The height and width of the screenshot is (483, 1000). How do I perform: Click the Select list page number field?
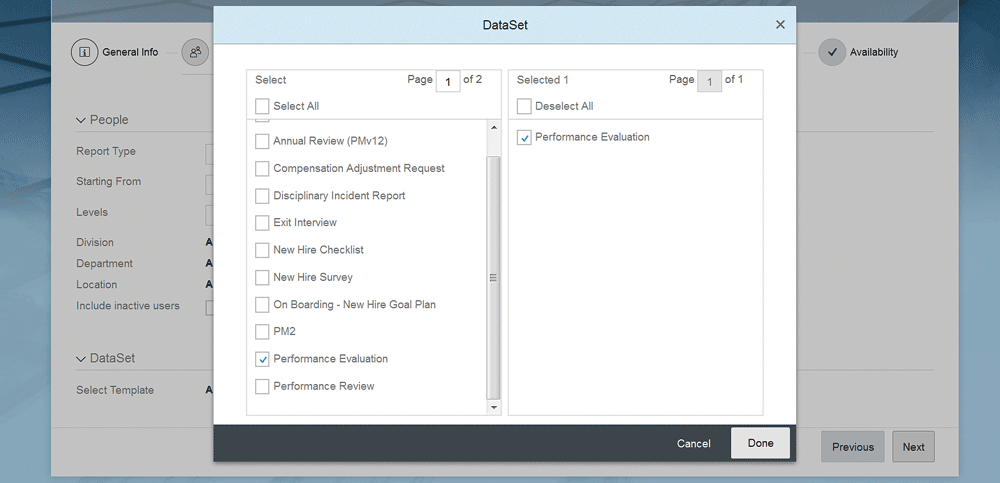(448, 81)
